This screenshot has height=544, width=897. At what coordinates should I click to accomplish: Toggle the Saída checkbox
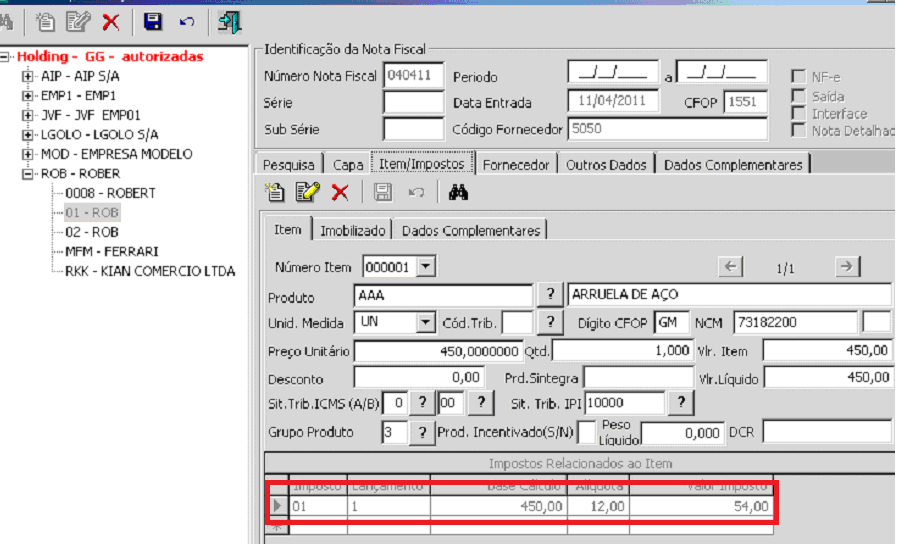coord(799,96)
